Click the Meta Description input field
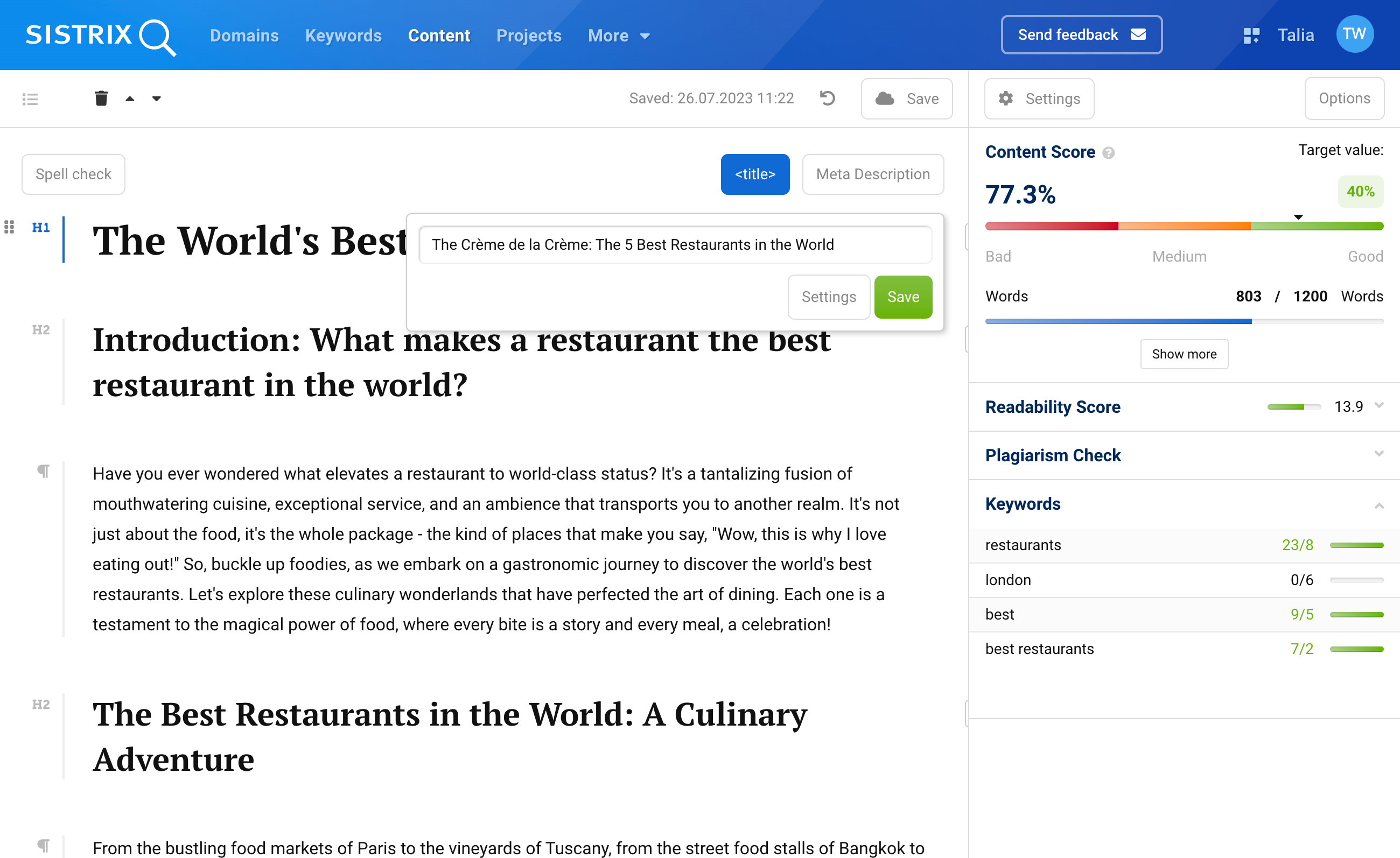The width and height of the screenshot is (1400, 858). click(x=872, y=174)
